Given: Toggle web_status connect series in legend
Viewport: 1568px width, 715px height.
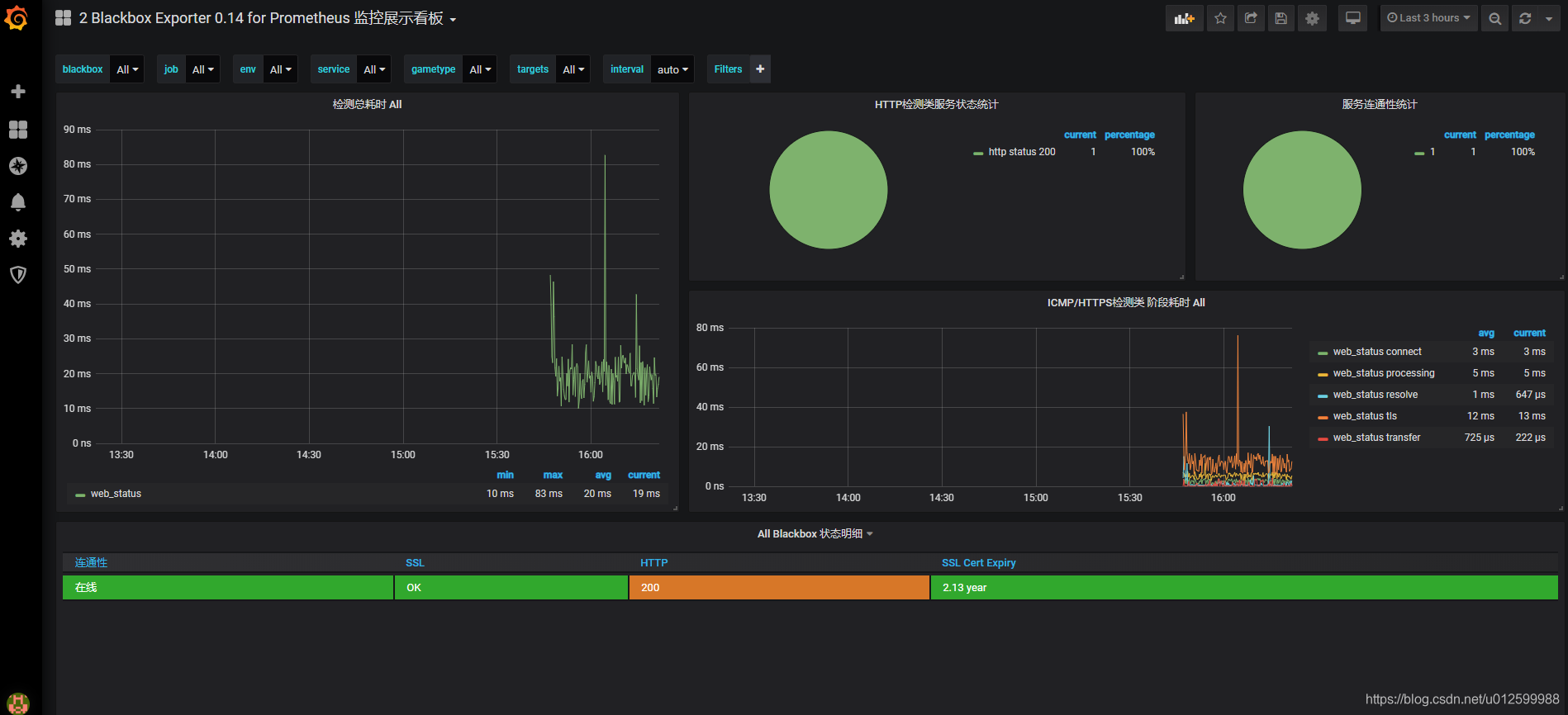Looking at the screenshot, I should 1377,352.
